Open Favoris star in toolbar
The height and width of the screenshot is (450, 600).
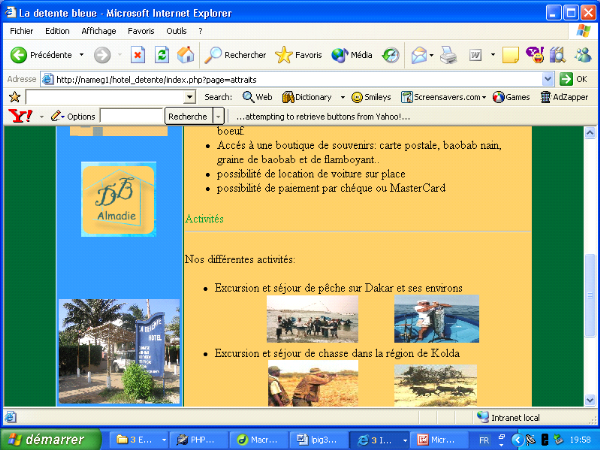[x=298, y=55]
